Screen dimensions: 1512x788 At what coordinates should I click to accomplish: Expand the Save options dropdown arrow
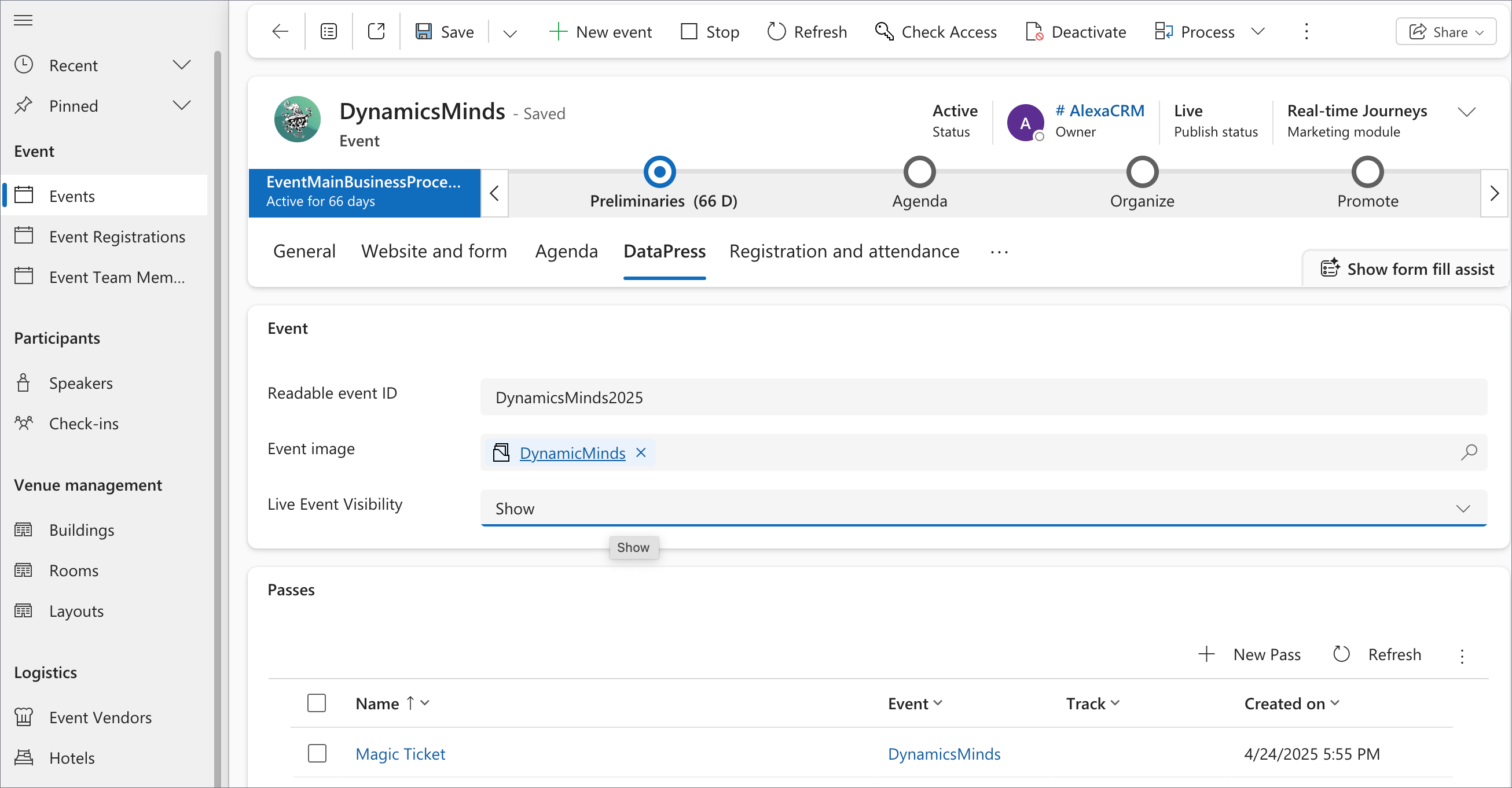(x=509, y=33)
